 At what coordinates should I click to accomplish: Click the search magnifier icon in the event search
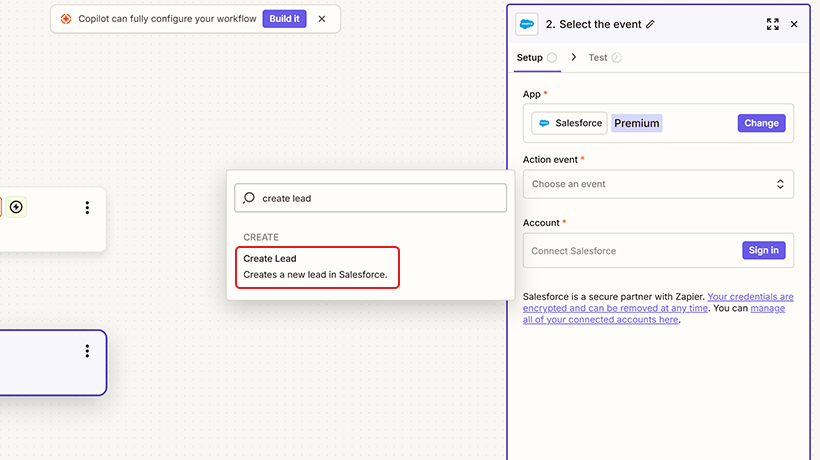(249, 198)
